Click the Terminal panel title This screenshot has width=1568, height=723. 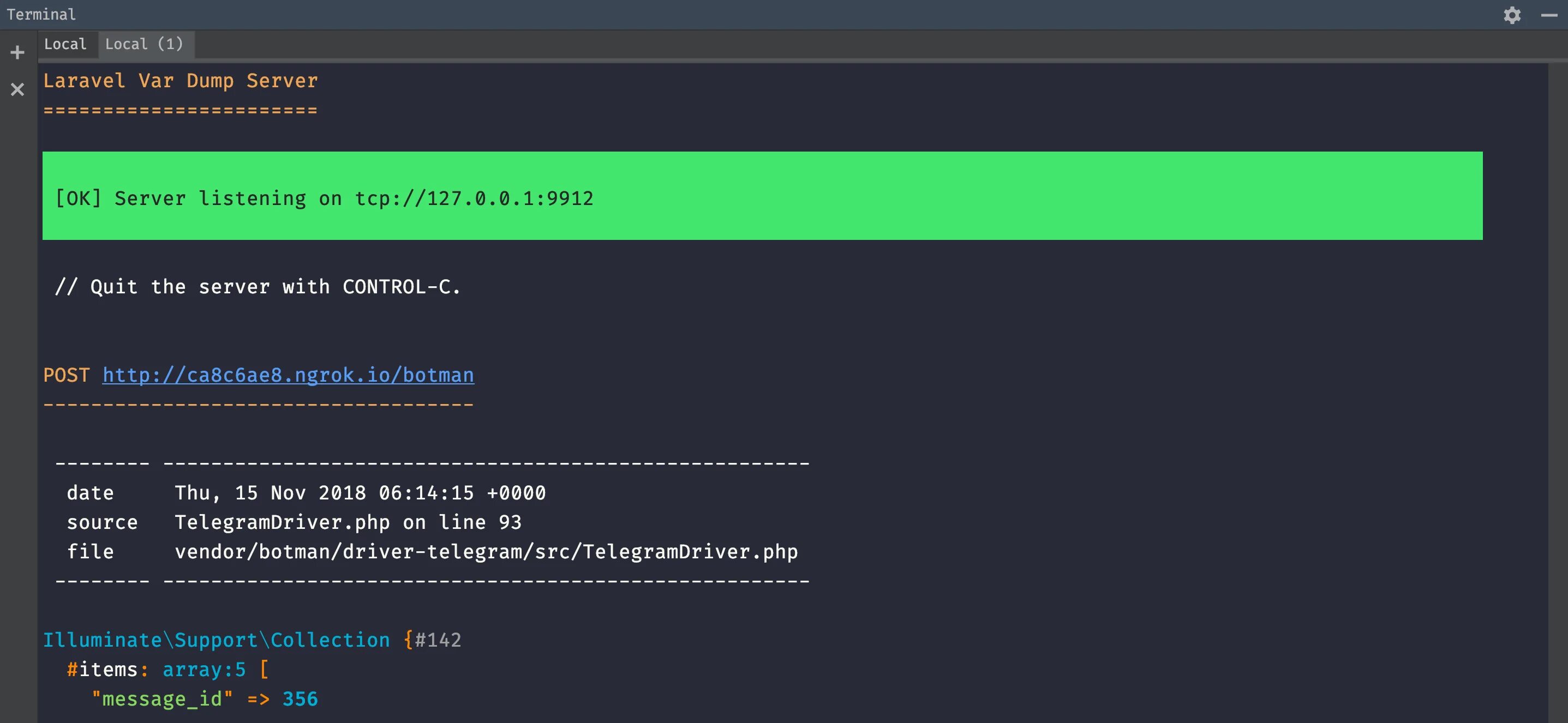coord(41,15)
